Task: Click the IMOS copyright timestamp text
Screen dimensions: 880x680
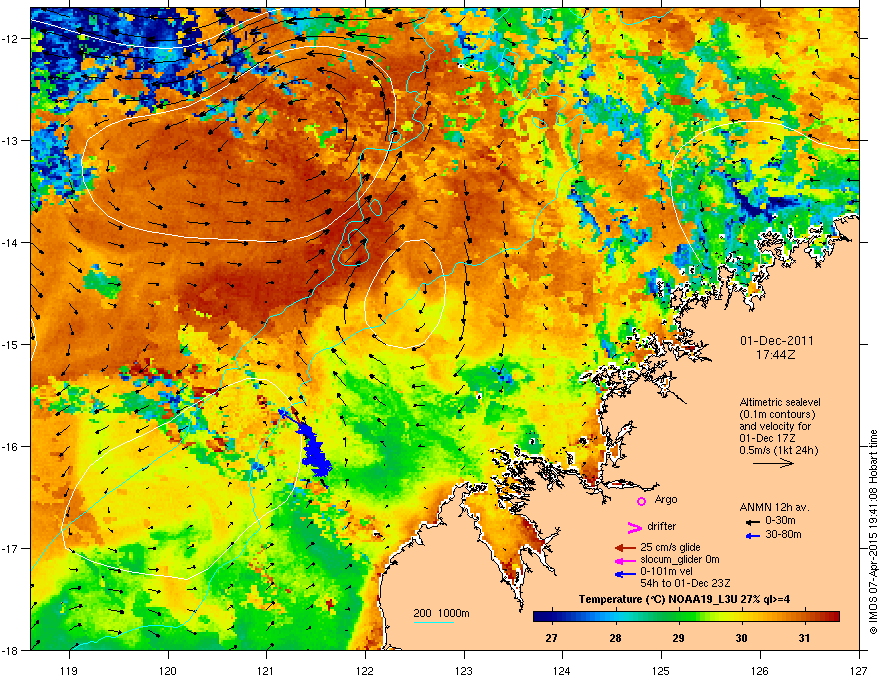Action: [x=873, y=532]
